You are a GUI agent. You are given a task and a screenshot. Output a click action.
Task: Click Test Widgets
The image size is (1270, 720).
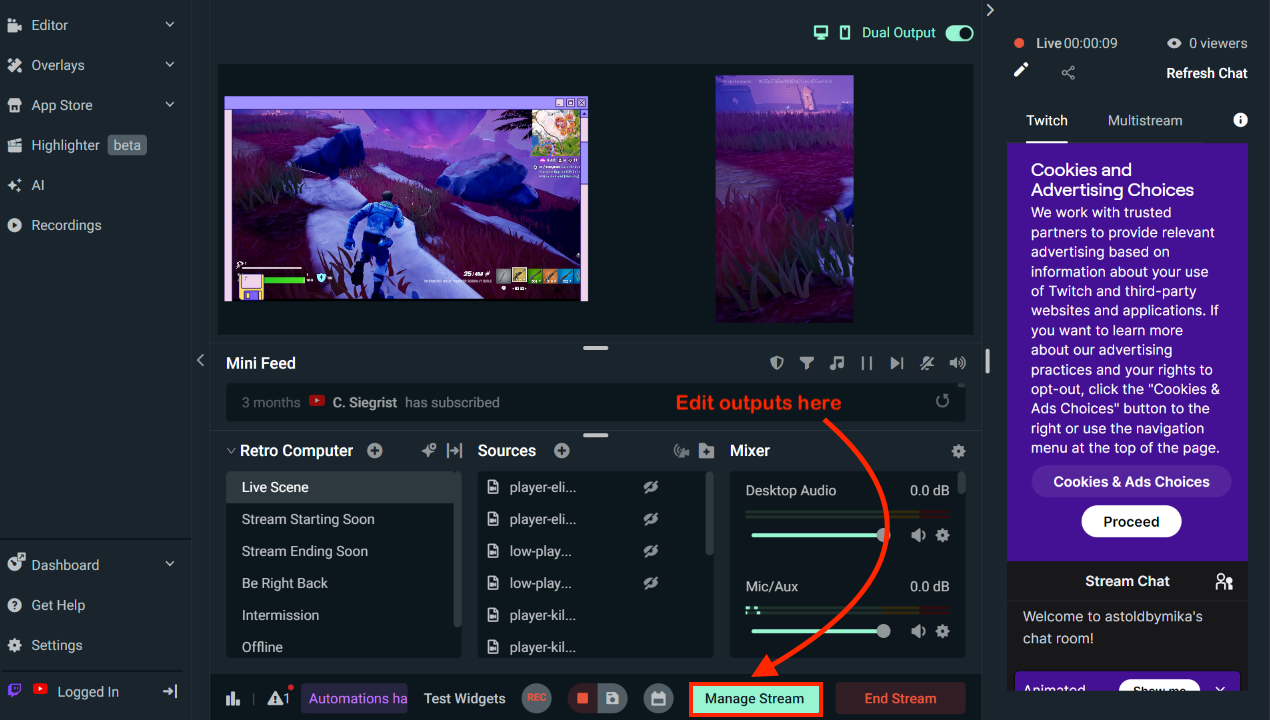(x=465, y=699)
